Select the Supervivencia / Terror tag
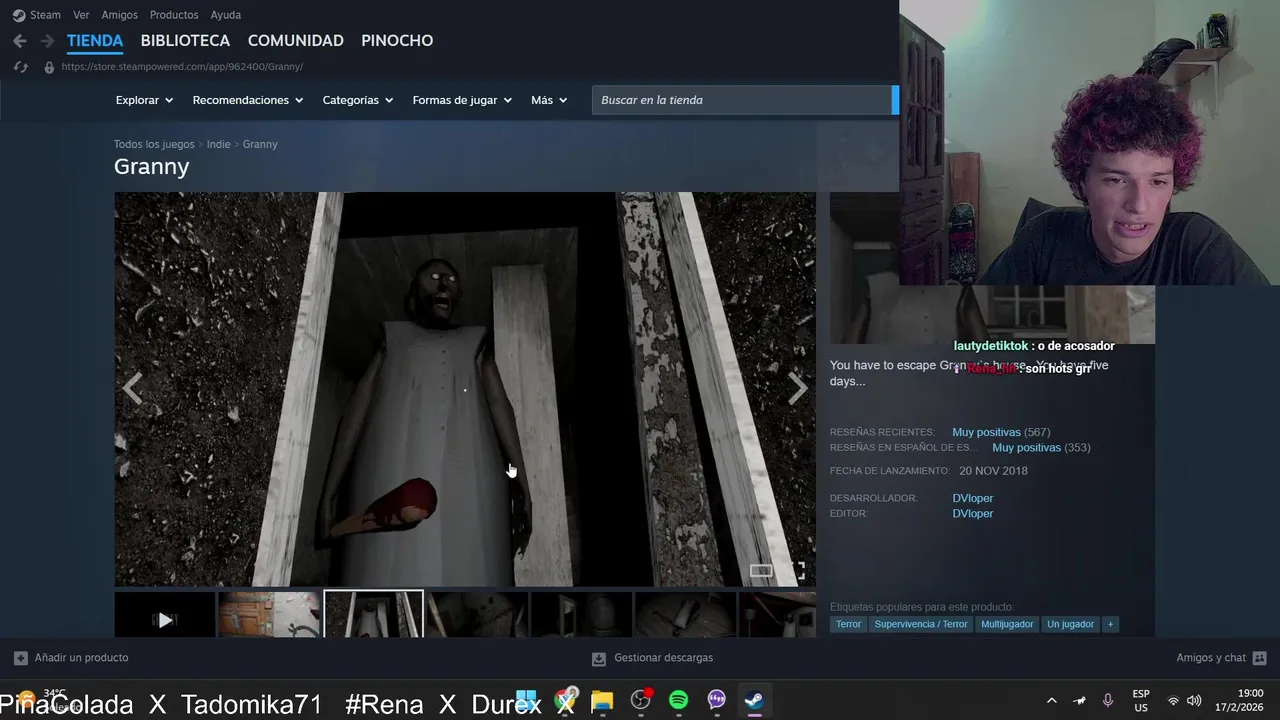This screenshot has width=1280, height=720. coord(921,624)
